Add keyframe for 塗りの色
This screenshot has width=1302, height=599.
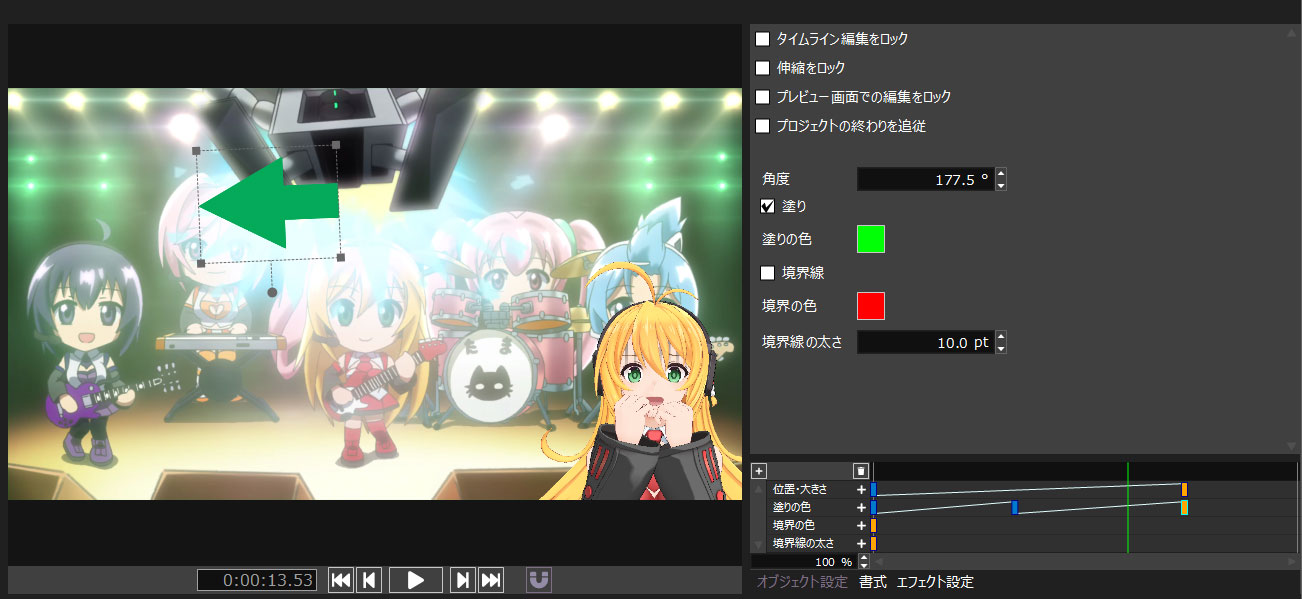tap(860, 507)
